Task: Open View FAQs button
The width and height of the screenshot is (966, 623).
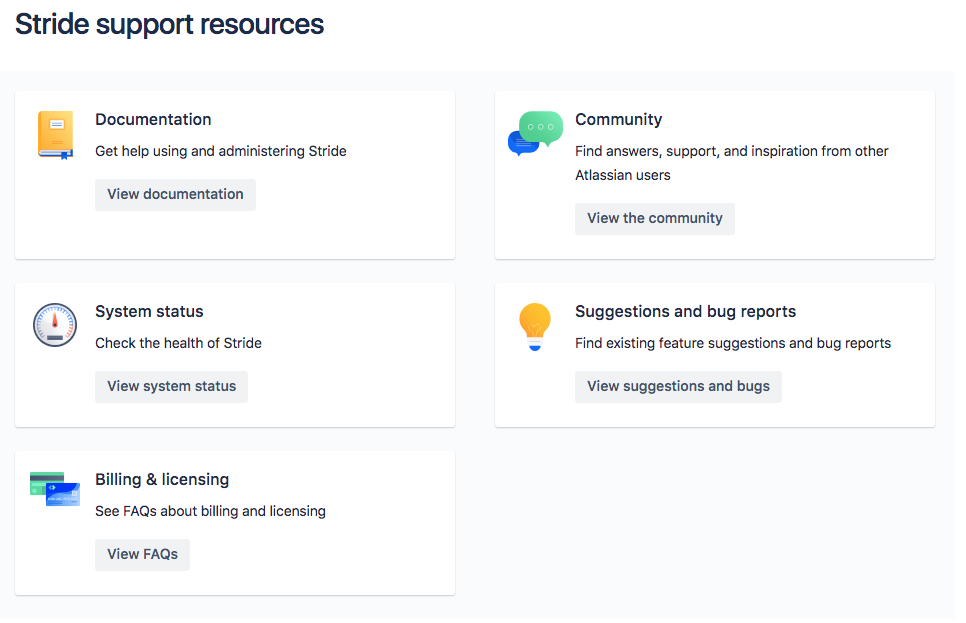Action: [142, 555]
